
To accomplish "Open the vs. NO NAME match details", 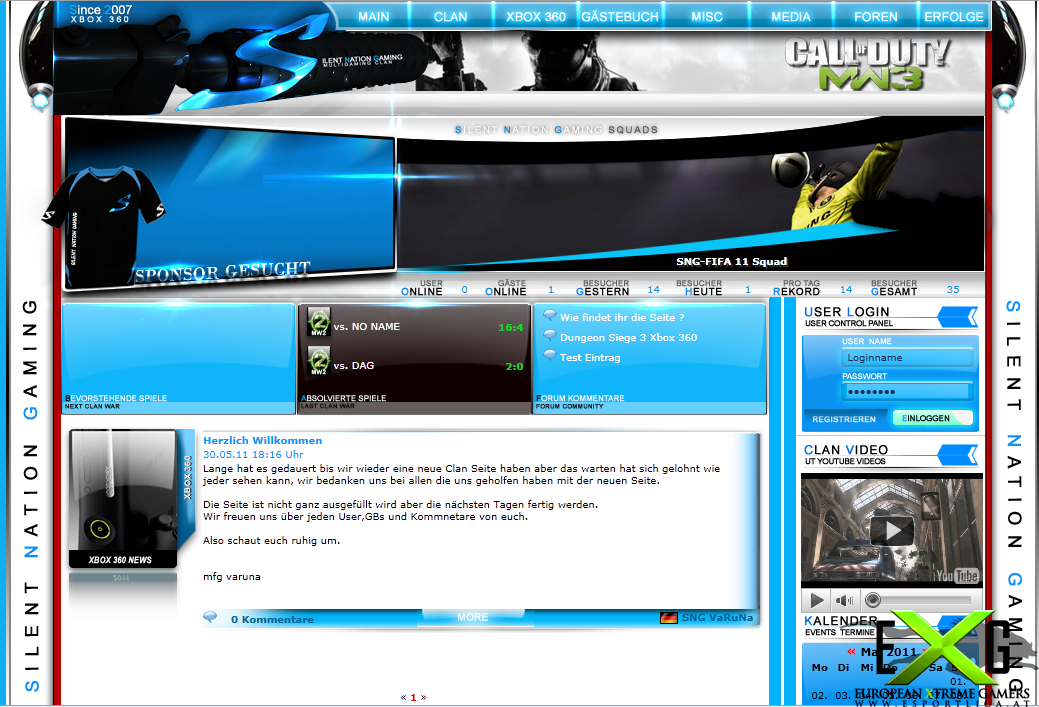I will (366, 327).
